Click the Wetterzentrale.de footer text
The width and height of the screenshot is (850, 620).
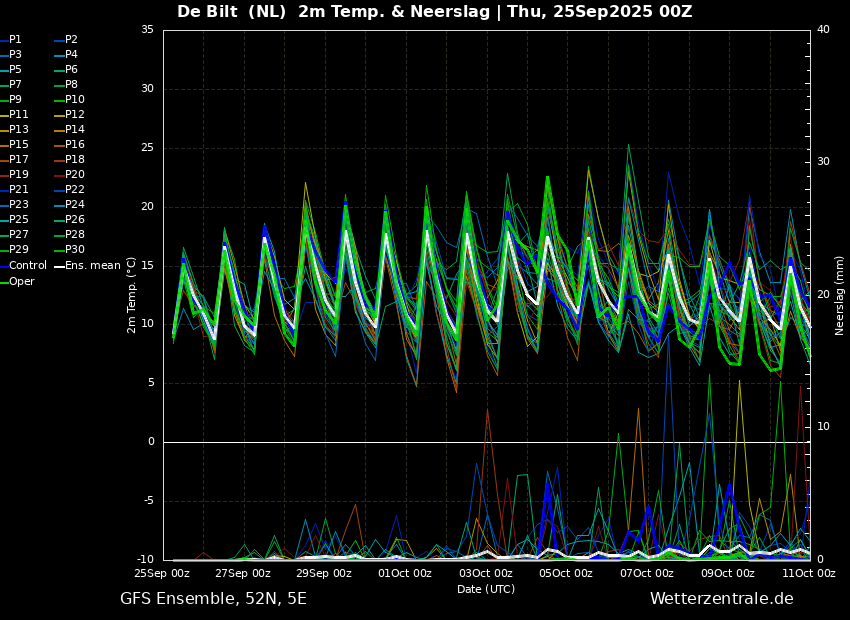click(x=722, y=599)
